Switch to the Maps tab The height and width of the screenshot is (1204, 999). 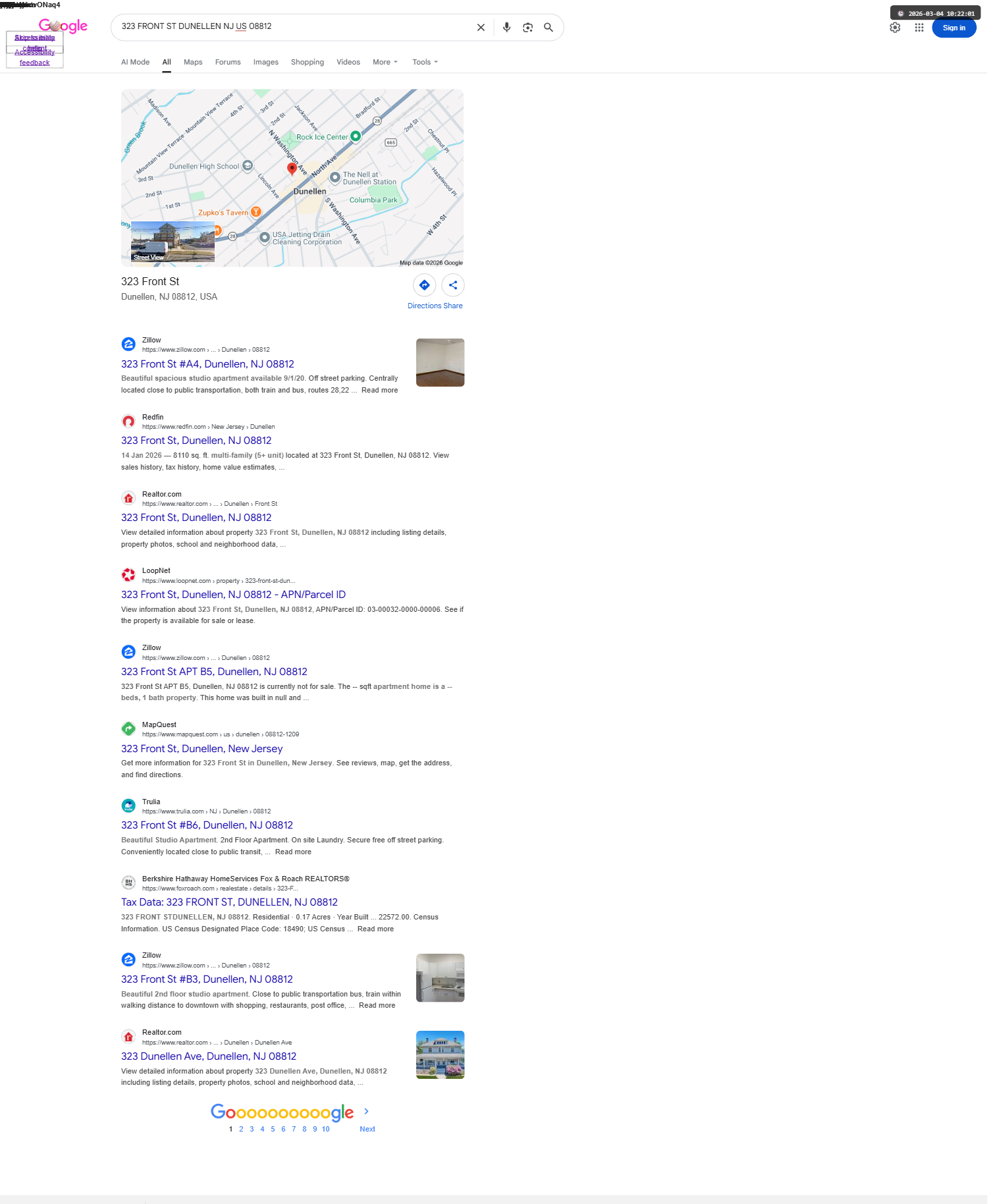(x=193, y=62)
